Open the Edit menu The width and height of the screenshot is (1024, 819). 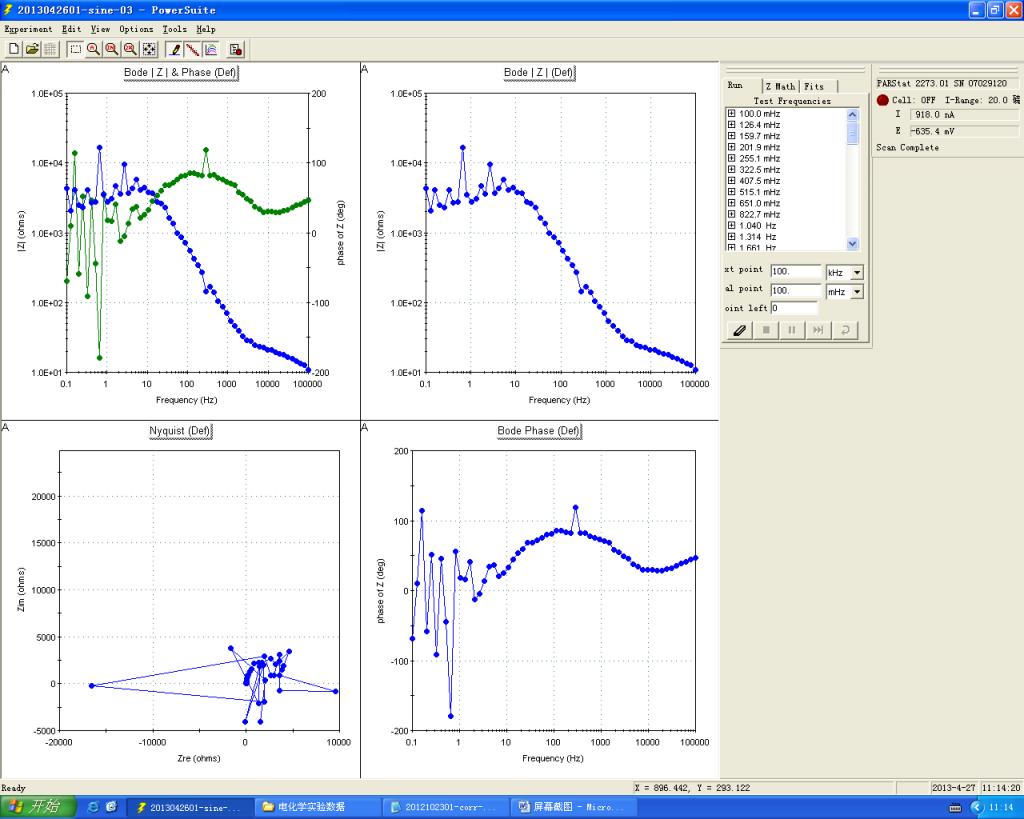pyautogui.click(x=71, y=29)
